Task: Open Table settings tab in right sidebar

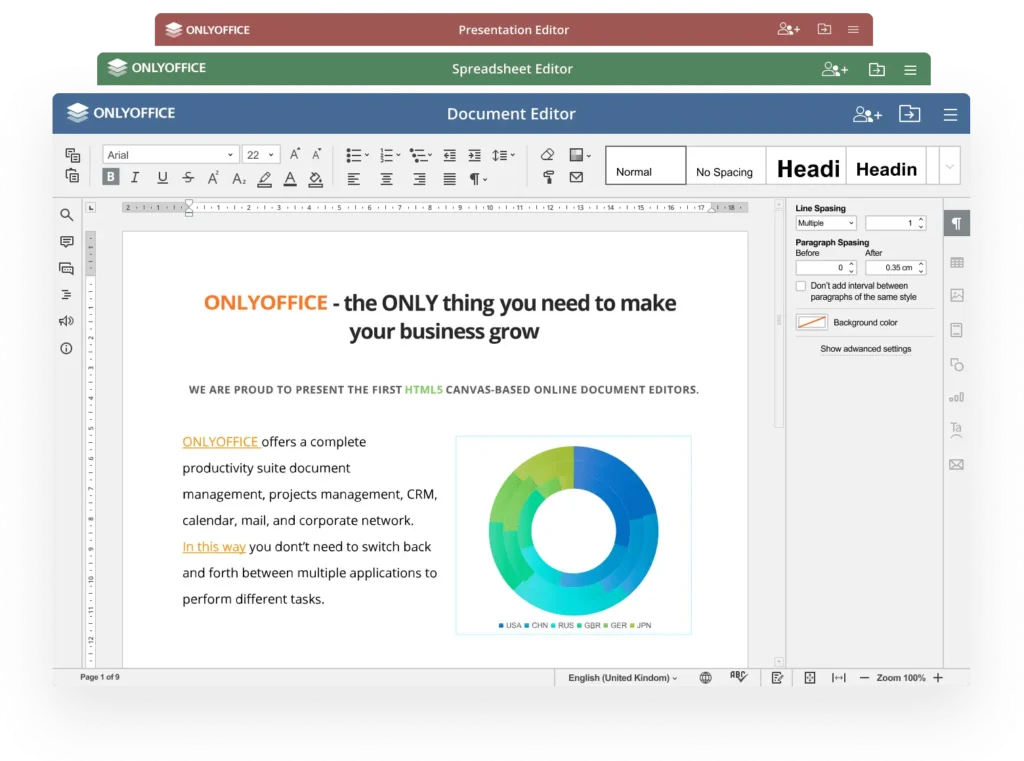Action: (x=957, y=263)
